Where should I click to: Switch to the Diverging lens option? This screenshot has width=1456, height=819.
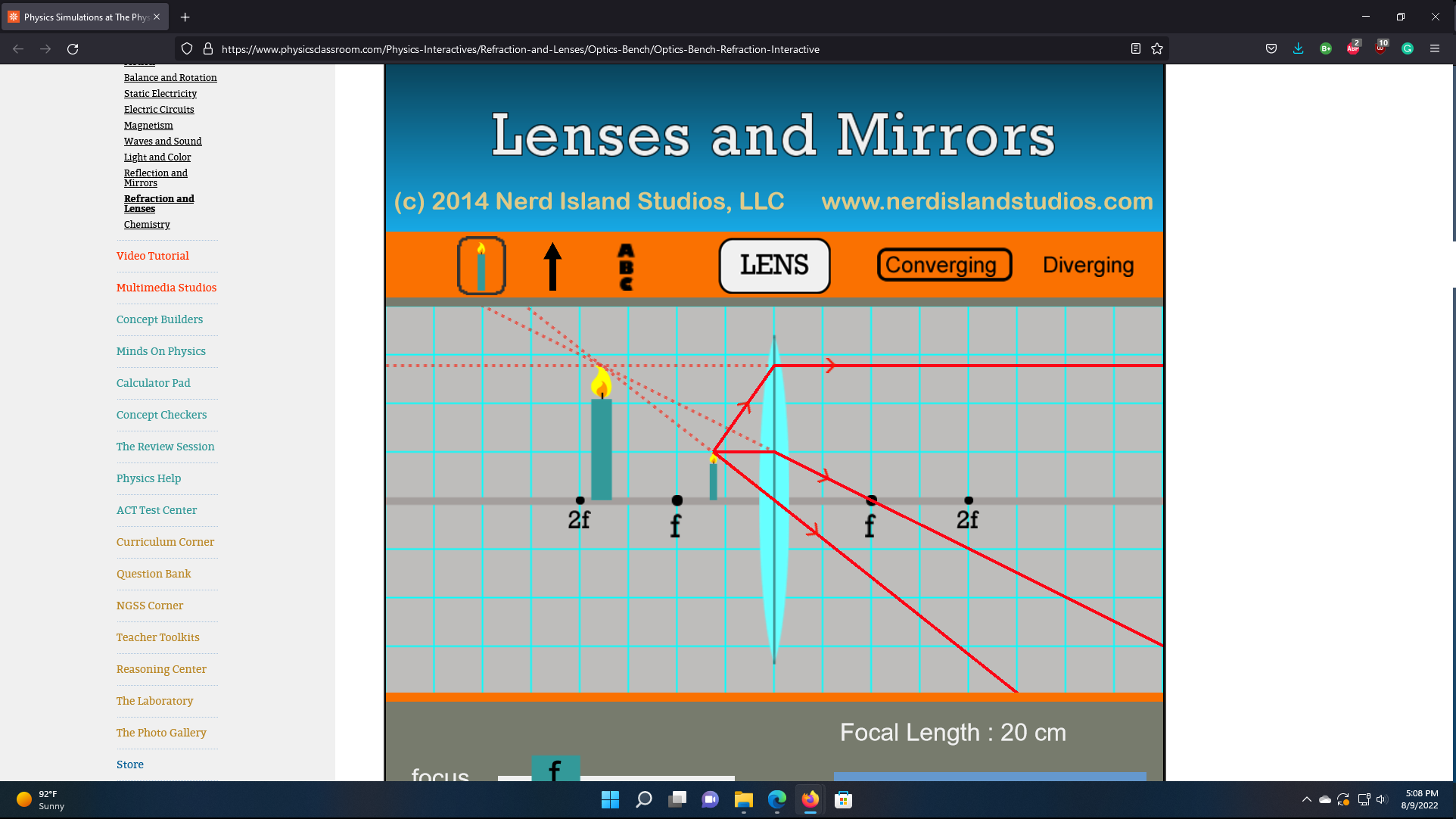1087,265
